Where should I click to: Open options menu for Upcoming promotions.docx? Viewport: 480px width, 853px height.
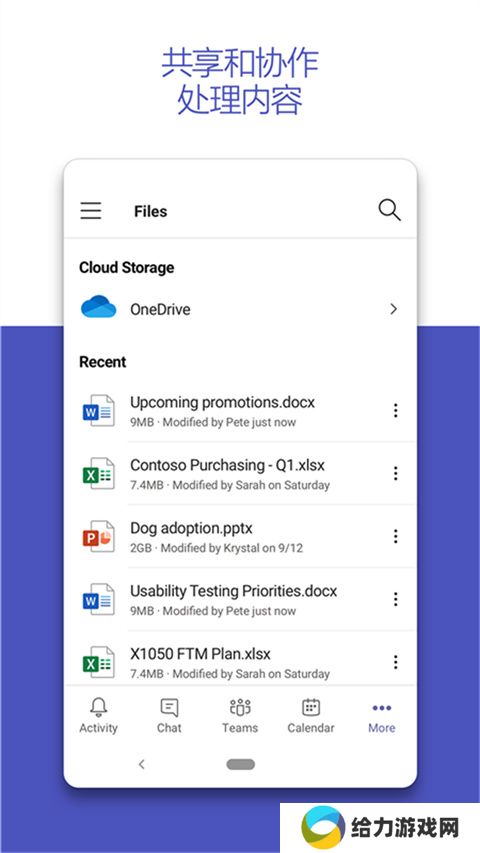[x=396, y=411]
